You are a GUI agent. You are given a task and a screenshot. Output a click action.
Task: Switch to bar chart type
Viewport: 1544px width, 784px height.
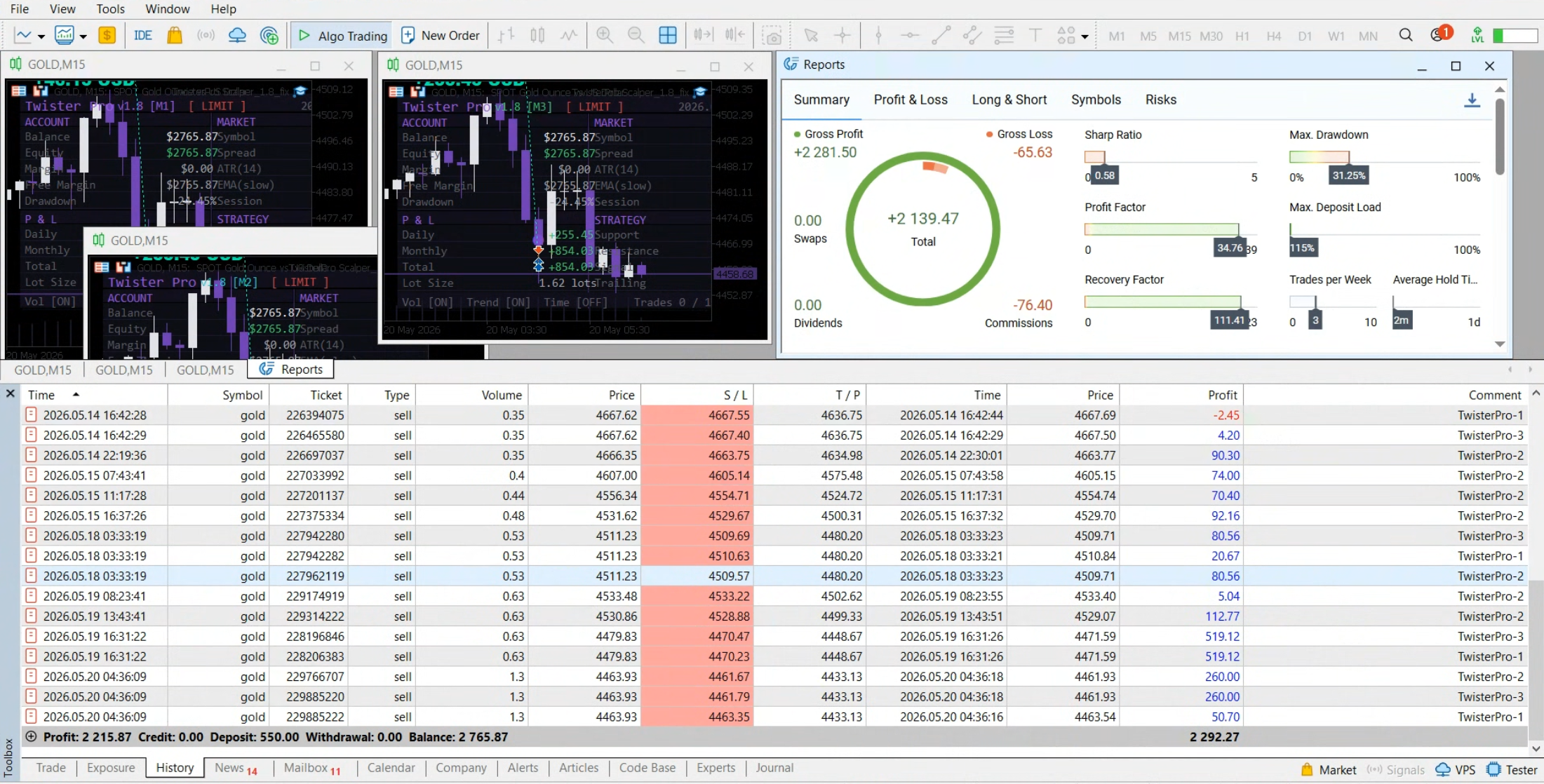point(506,35)
